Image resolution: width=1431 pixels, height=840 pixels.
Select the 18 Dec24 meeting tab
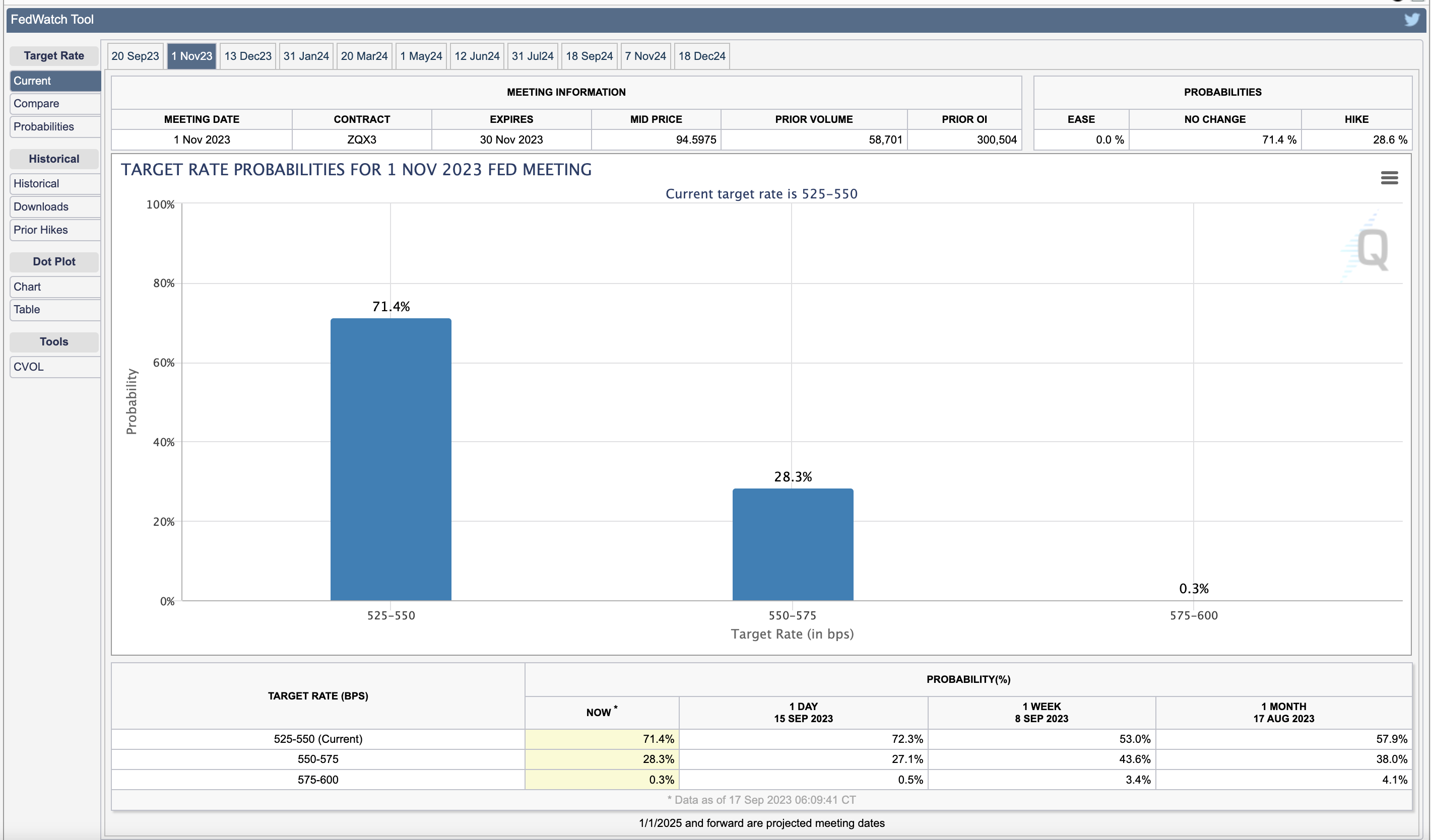(701, 56)
